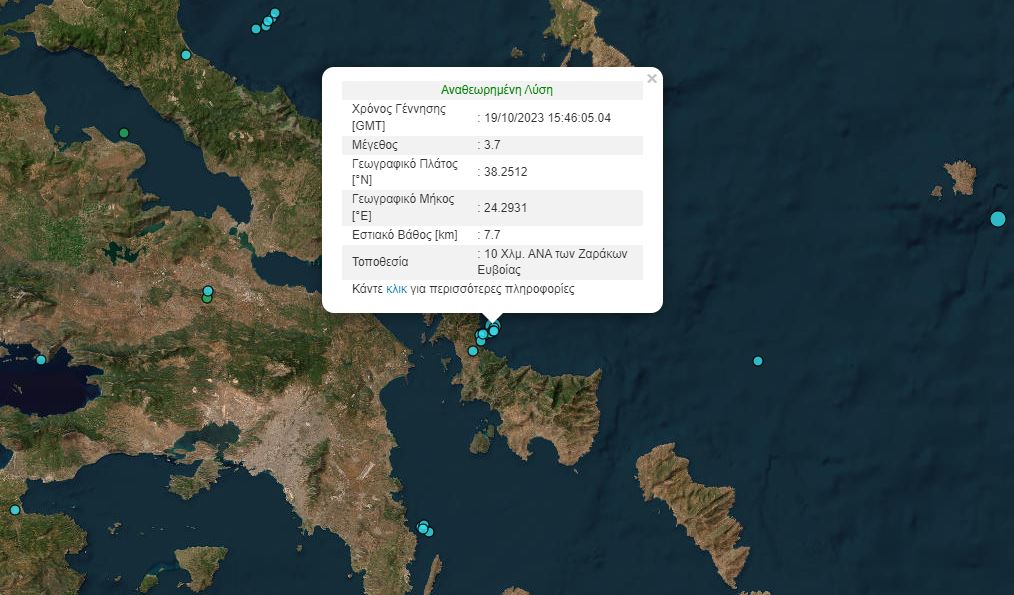Select the single cyan coastal marker near top left
This screenshot has height=595, width=1014.
186,55
